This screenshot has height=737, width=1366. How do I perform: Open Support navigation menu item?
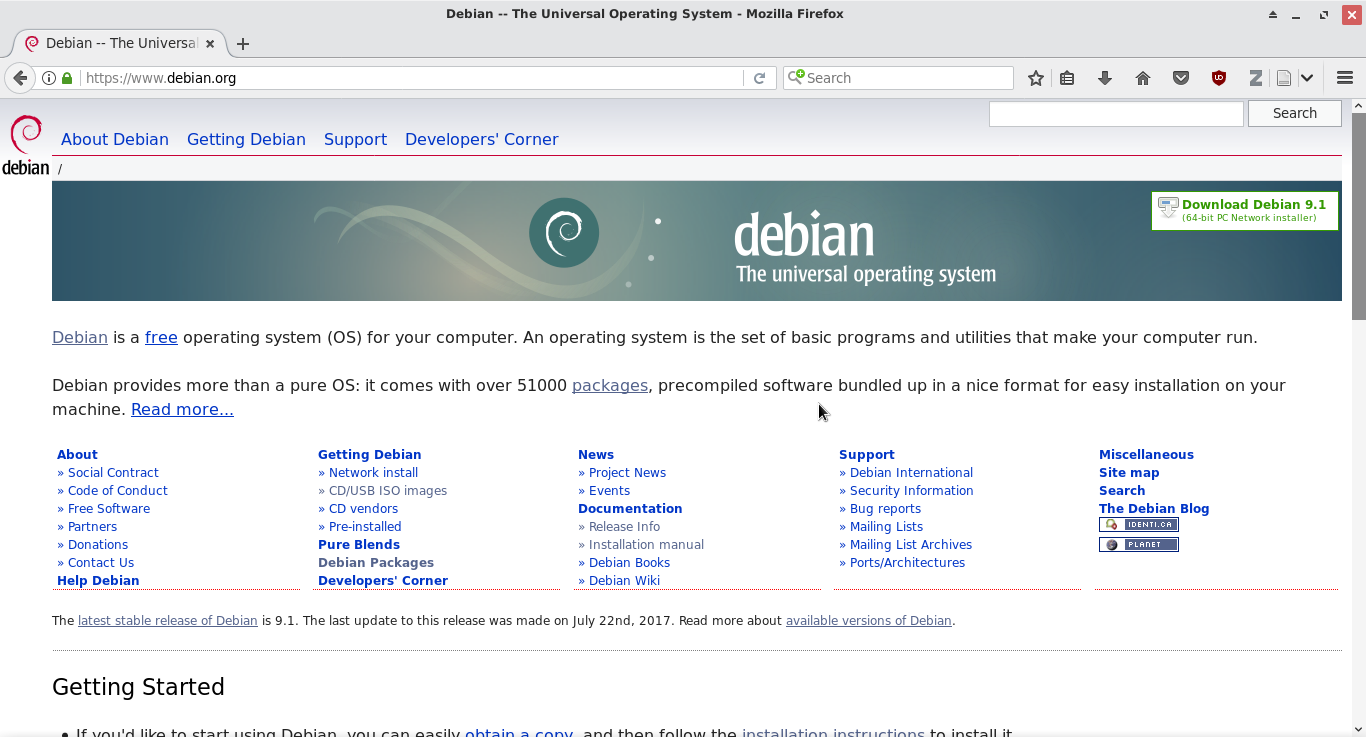tap(355, 140)
